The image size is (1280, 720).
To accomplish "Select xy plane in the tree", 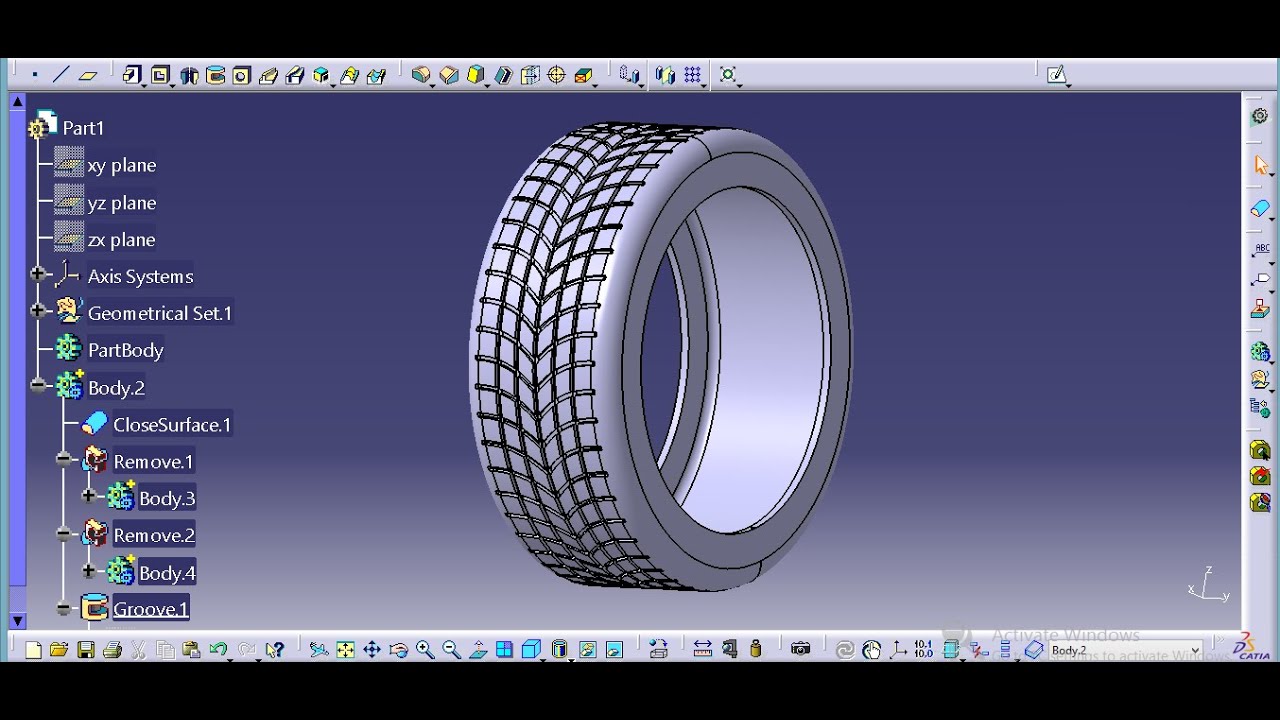I will click(121, 165).
